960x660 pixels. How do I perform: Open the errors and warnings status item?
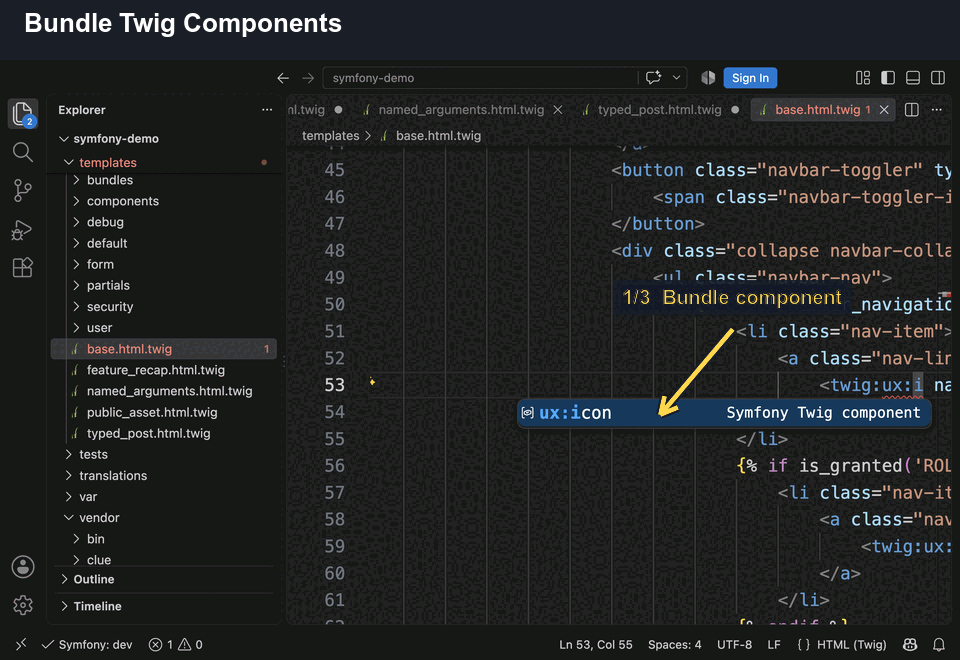tap(176, 644)
